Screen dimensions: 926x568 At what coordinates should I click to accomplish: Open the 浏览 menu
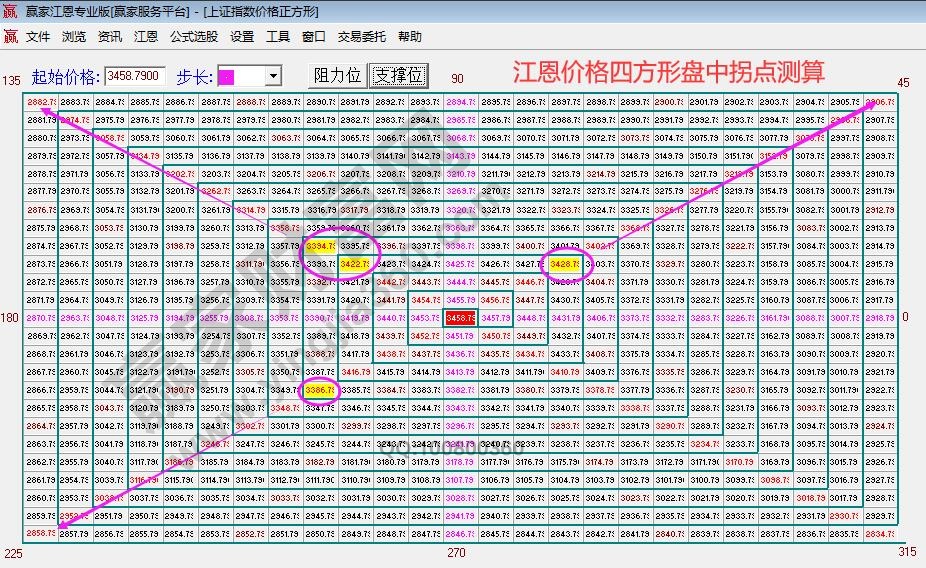point(74,37)
